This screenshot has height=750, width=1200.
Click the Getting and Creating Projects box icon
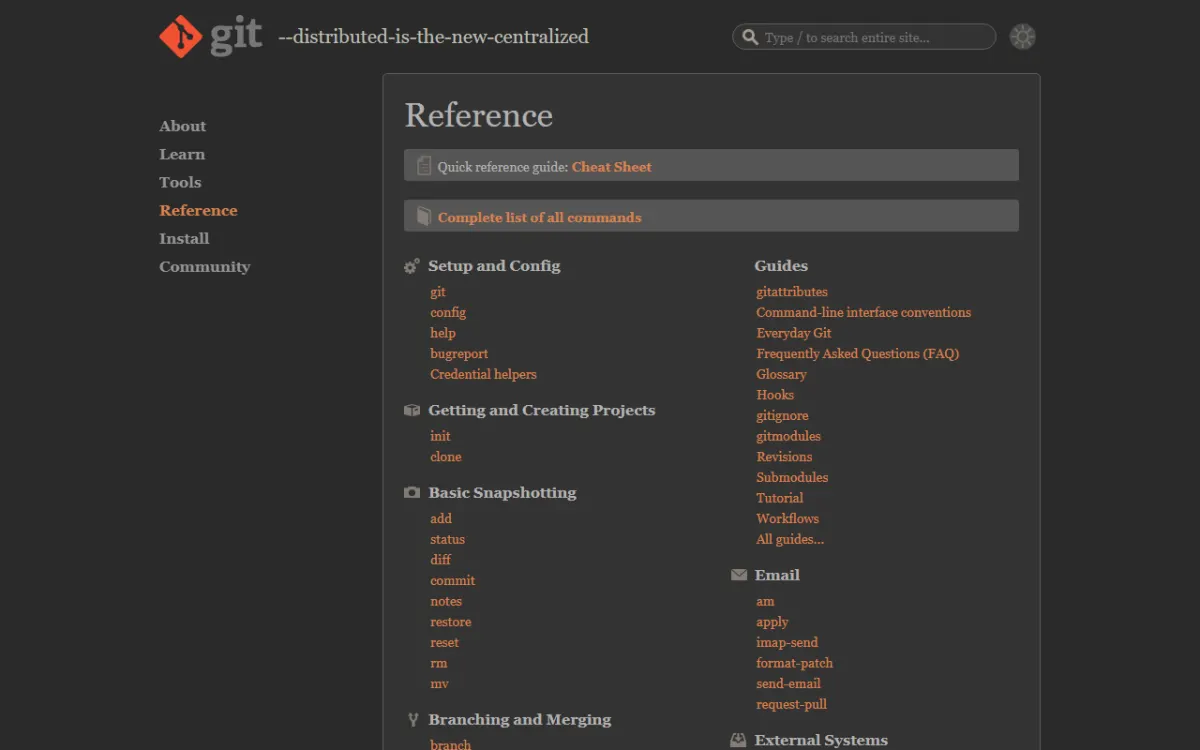412,410
